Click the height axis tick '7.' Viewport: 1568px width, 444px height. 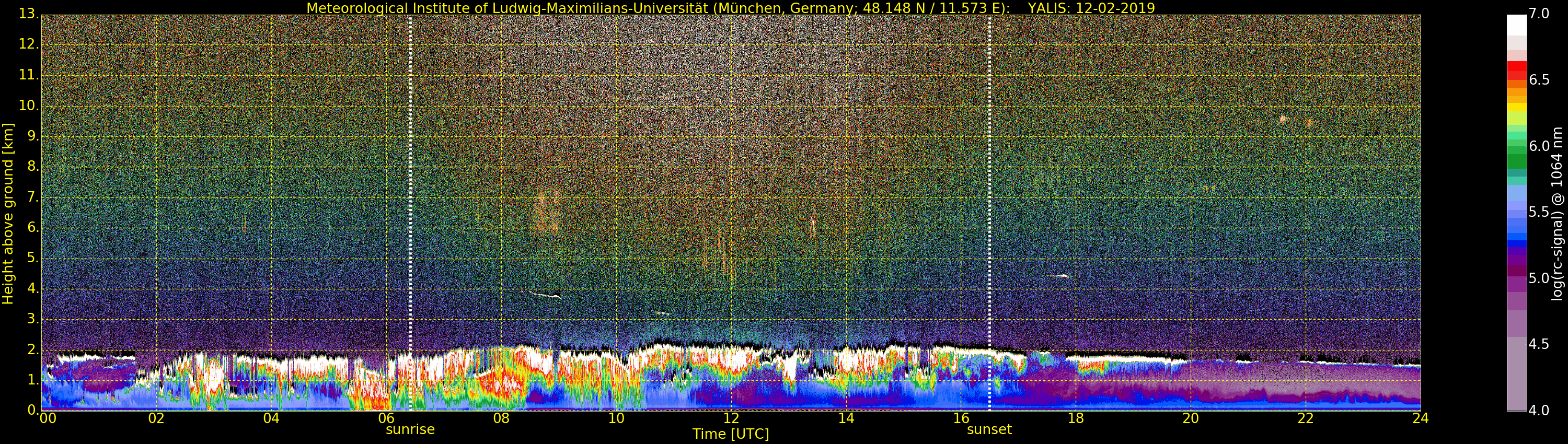coord(32,197)
